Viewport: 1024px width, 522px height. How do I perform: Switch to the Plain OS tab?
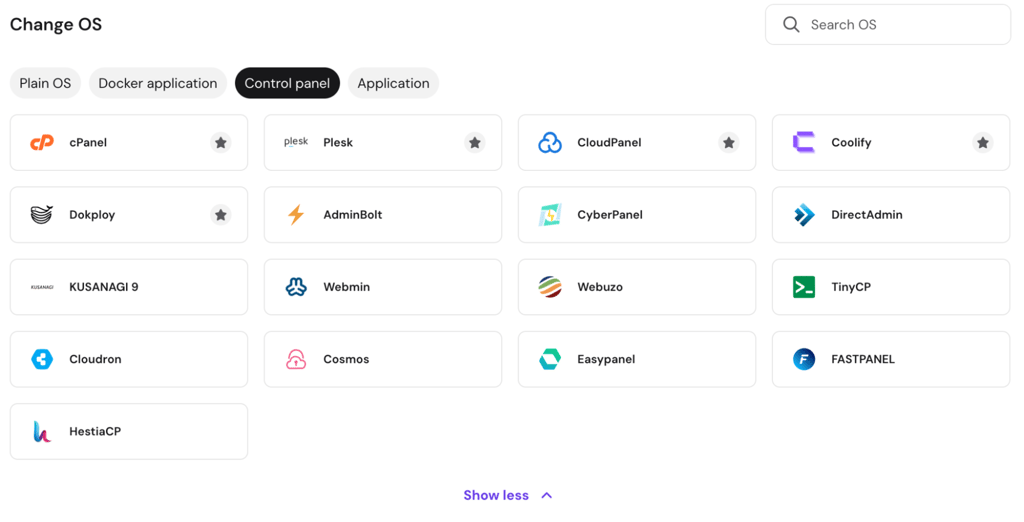click(x=45, y=83)
